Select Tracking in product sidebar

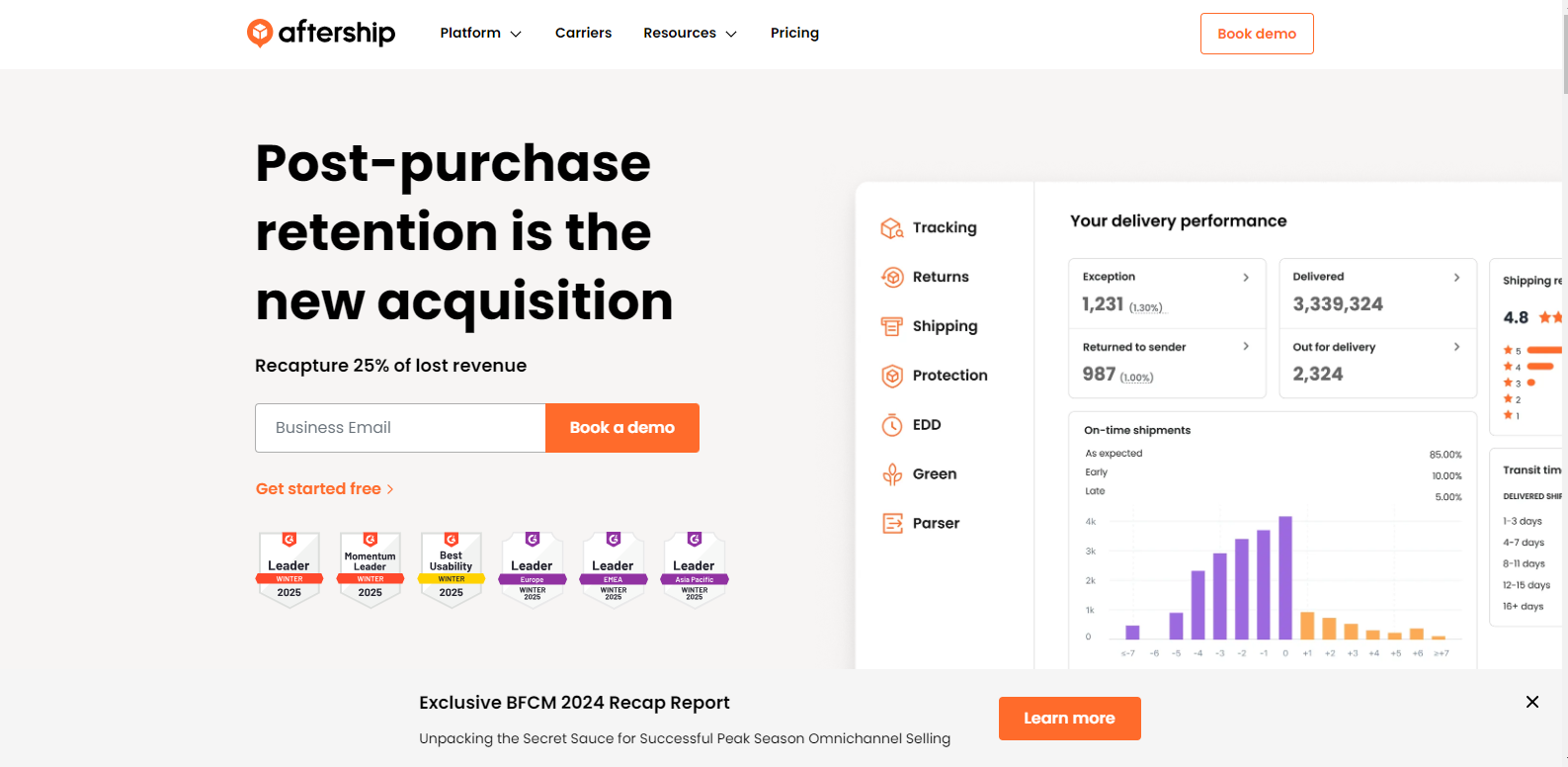[945, 227]
